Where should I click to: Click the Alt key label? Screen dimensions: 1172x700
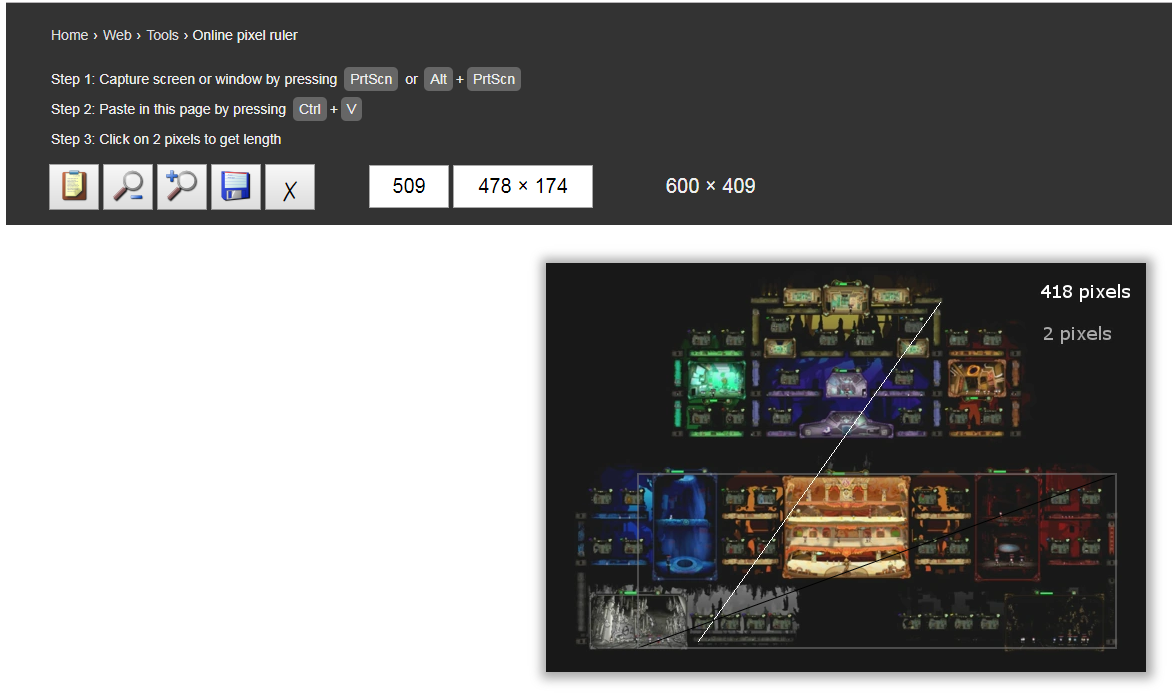pos(439,79)
